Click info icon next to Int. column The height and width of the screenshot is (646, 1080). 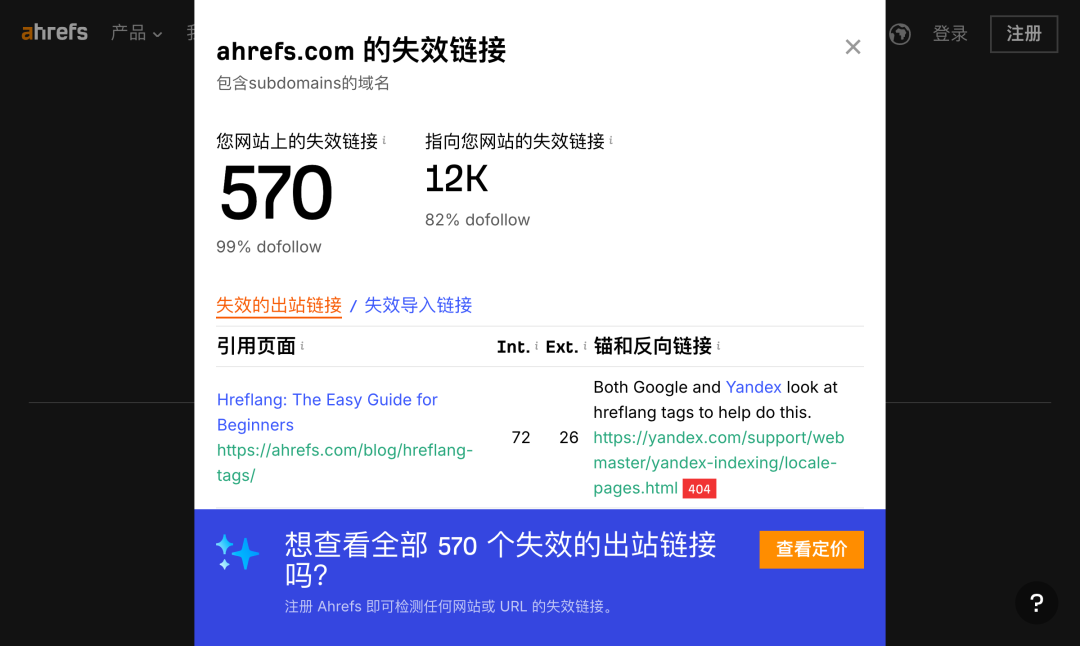pyautogui.click(x=537, y=346)
